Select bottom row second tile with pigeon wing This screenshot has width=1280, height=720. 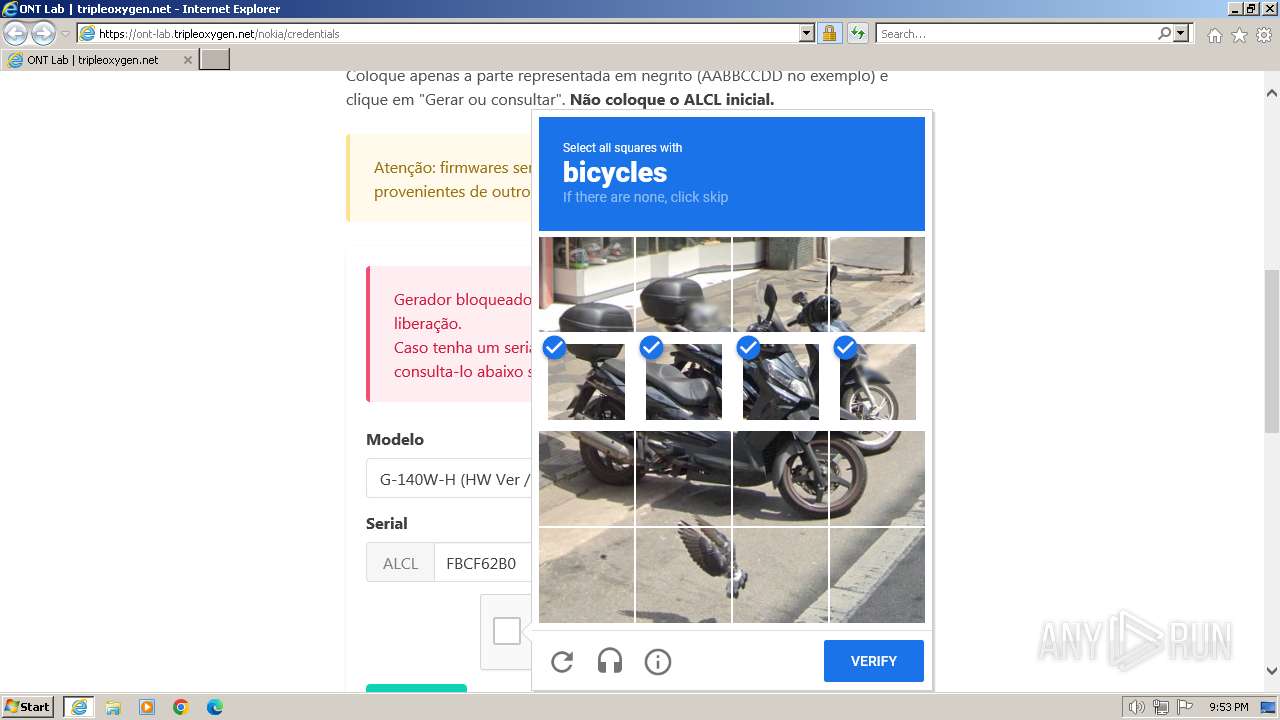coord(683,575)
